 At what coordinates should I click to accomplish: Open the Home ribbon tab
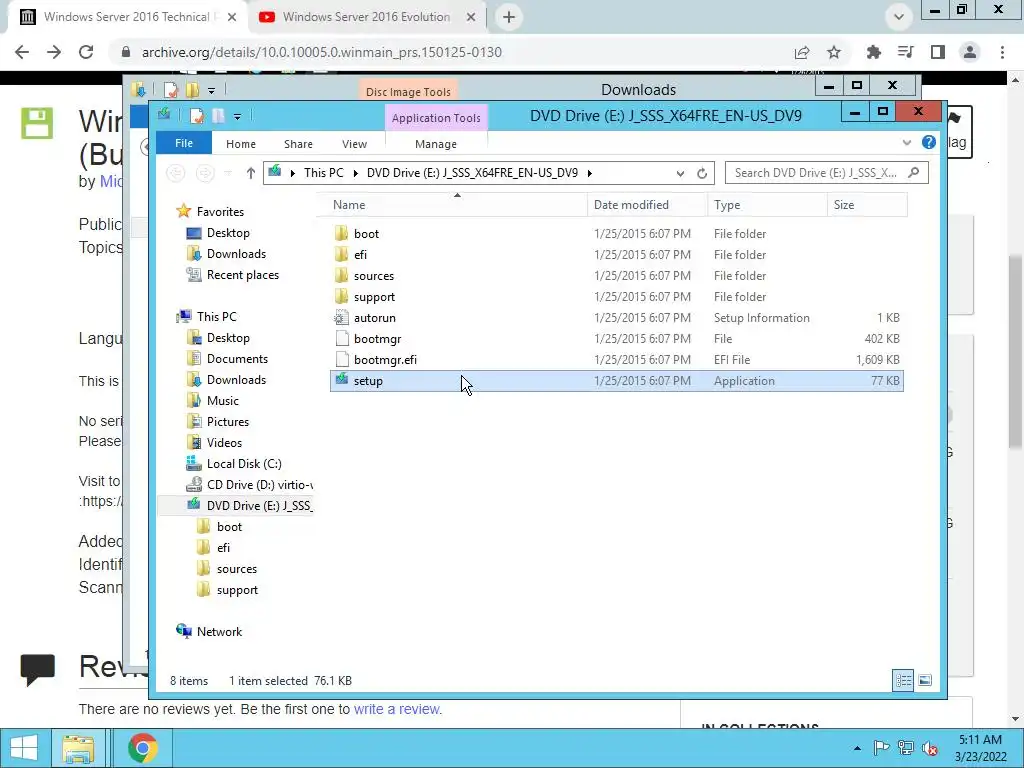click(x=241, y=144)
